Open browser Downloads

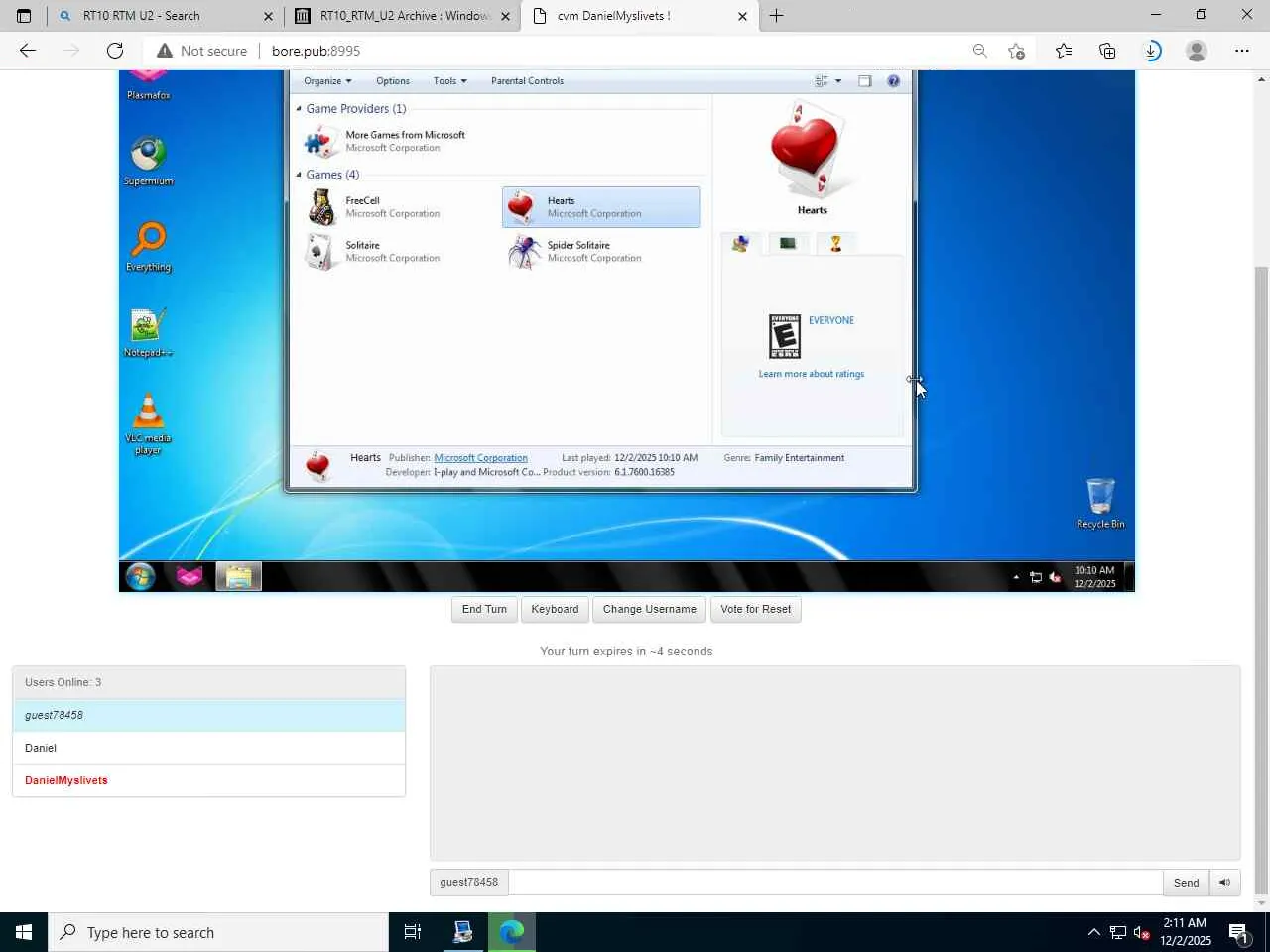pos(1152,51)
